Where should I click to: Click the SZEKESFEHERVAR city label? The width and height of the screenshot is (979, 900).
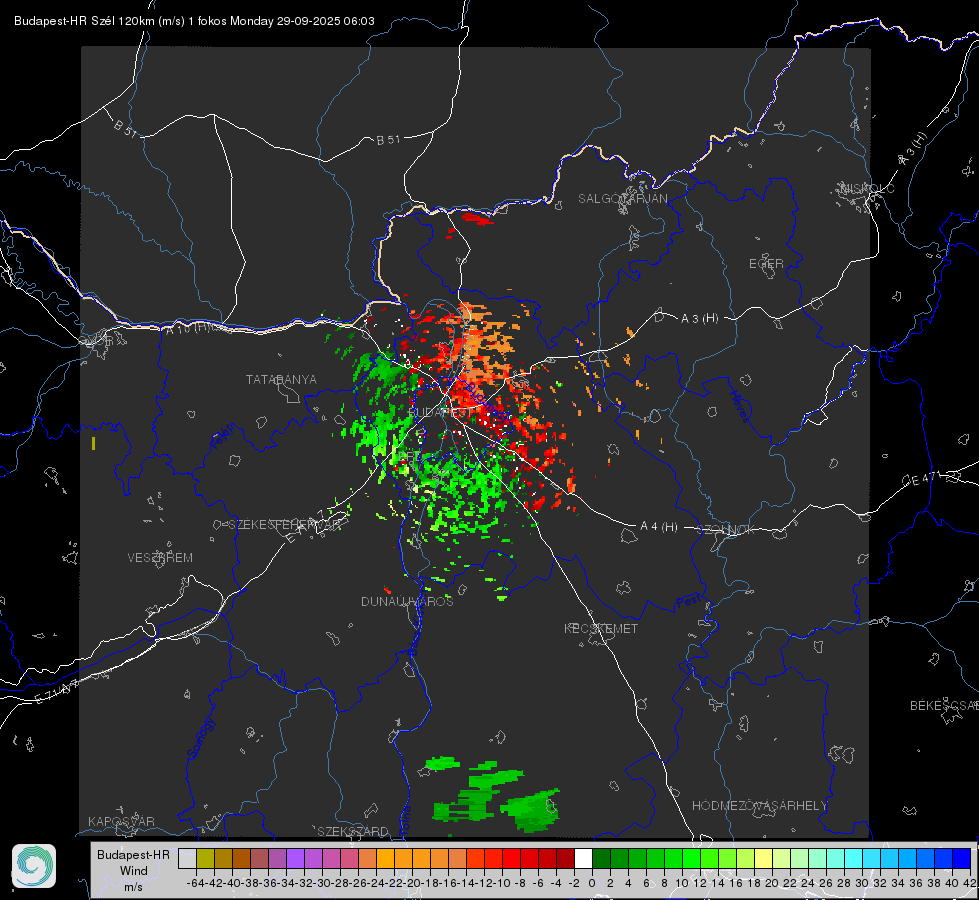point(284,525)
